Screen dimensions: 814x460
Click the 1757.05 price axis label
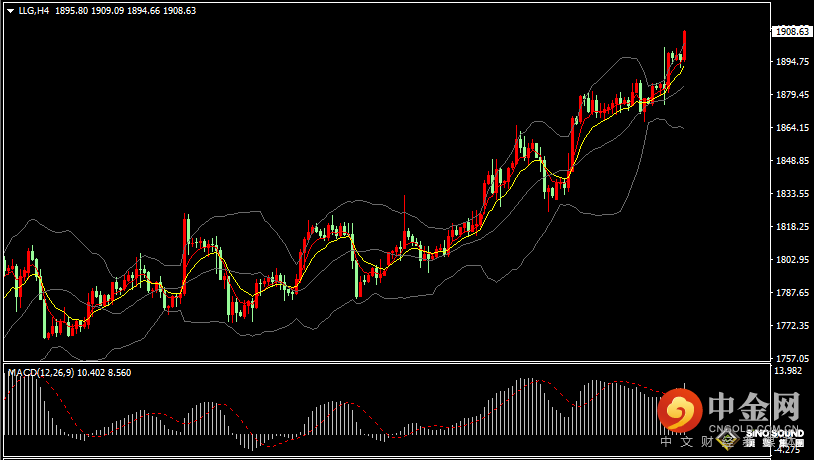pos(791,358)
